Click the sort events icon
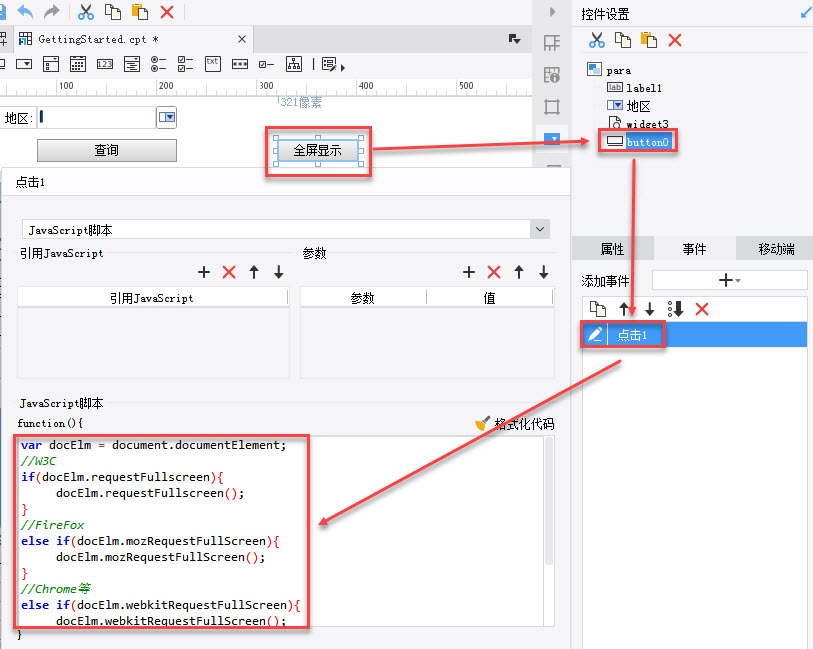813x649 pixels. tap(676, 309)
